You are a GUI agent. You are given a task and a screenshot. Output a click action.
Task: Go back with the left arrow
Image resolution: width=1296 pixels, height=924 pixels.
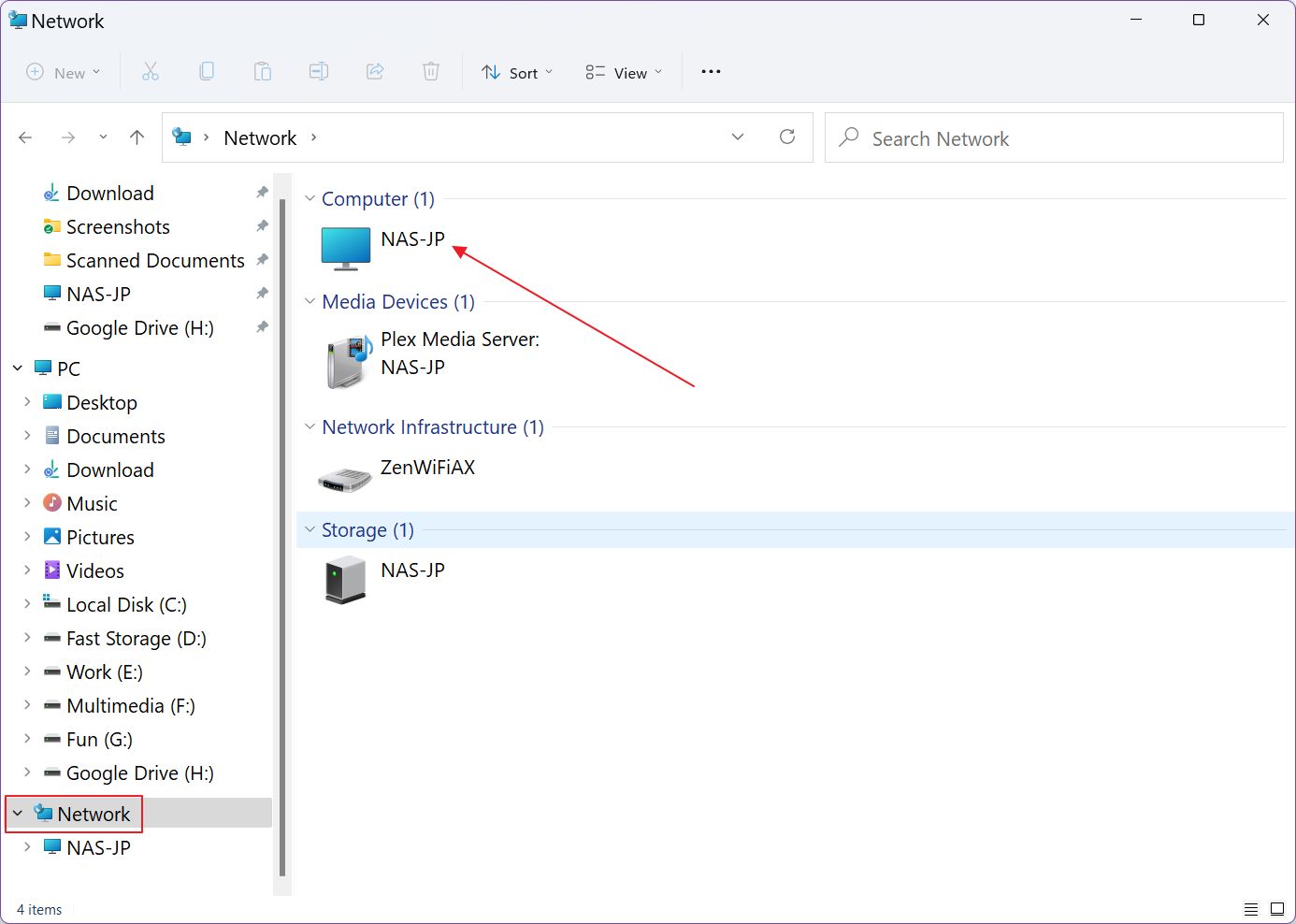[x=25, y=137]
